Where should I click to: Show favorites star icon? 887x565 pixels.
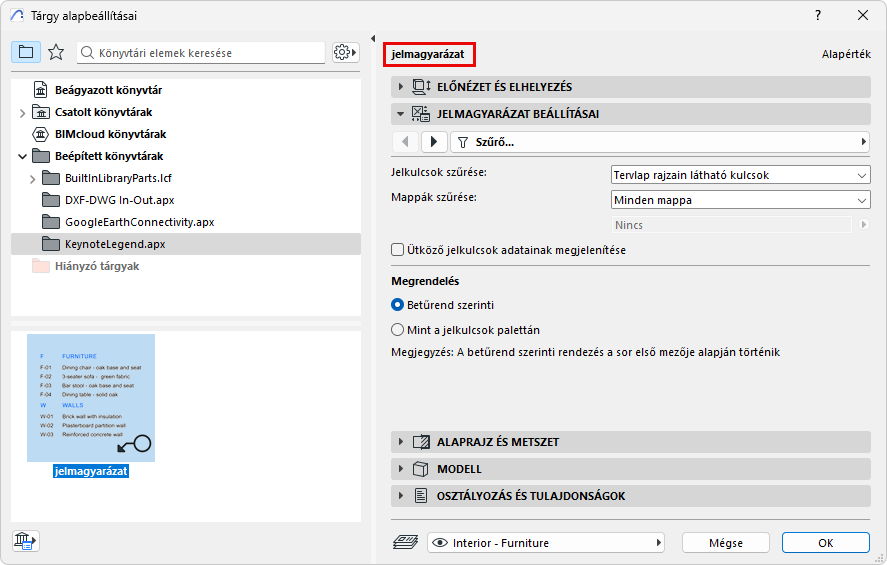point(56,52)
